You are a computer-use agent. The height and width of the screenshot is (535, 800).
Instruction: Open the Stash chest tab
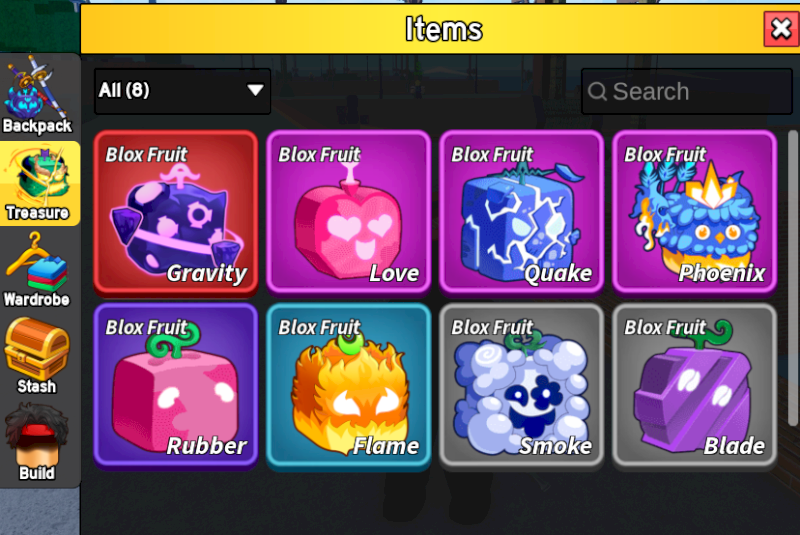tap(37, 356)
